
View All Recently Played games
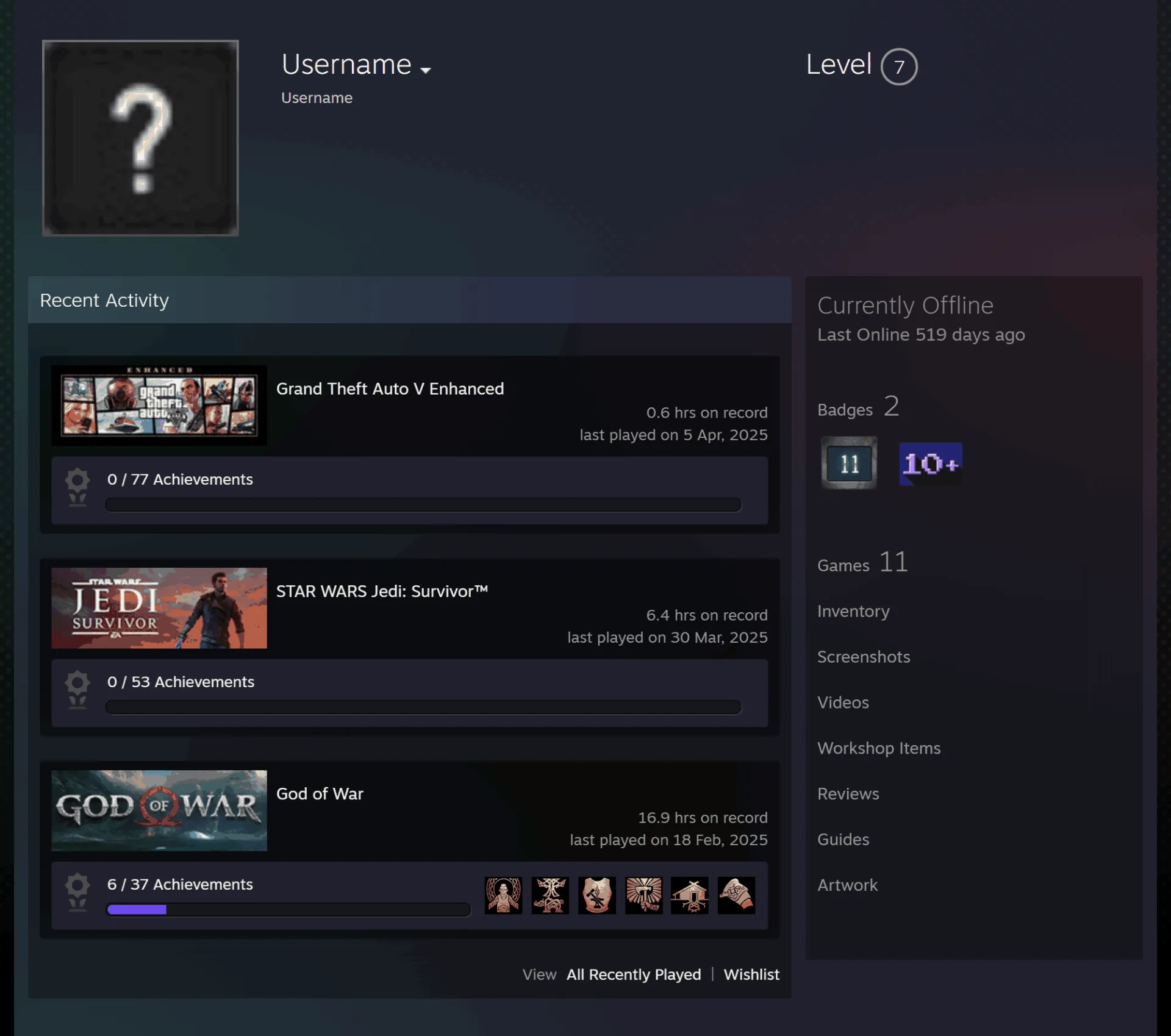634,974
